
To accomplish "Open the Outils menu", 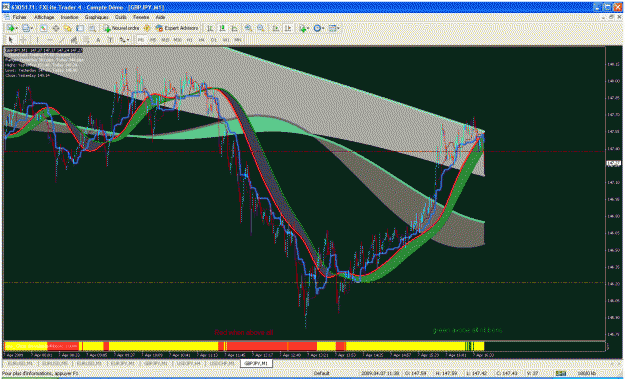I will click(x=121, y=17).
